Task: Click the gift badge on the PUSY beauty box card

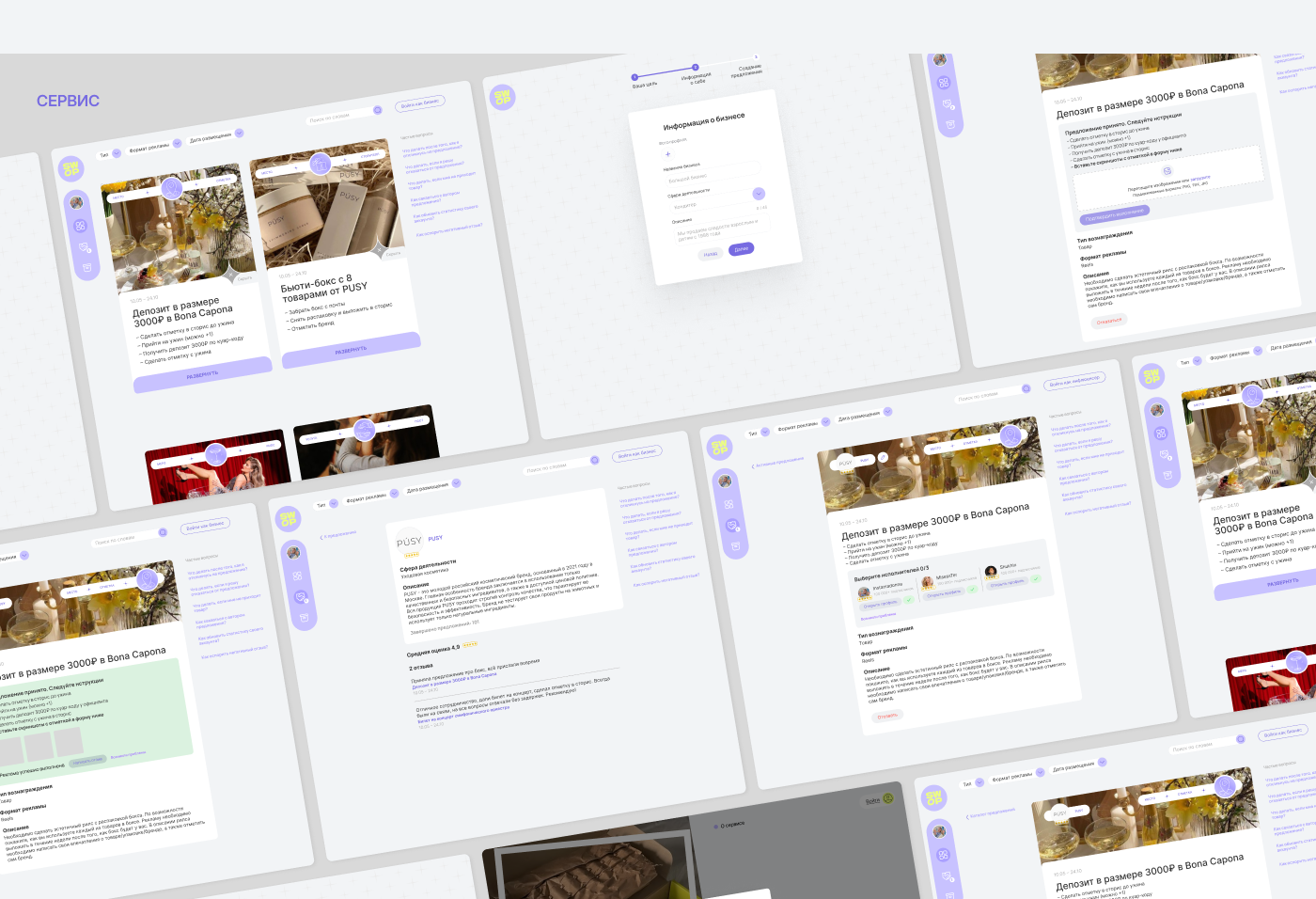Action: [x=321, y=163]
